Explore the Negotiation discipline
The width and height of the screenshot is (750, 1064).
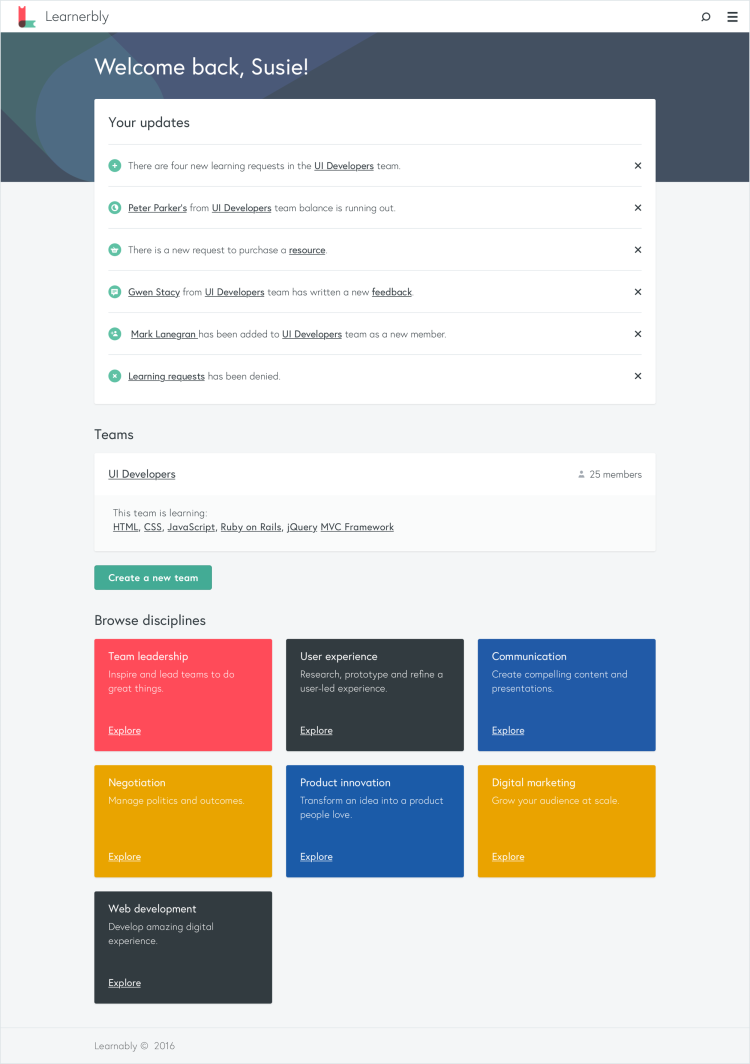coord(124,856)
